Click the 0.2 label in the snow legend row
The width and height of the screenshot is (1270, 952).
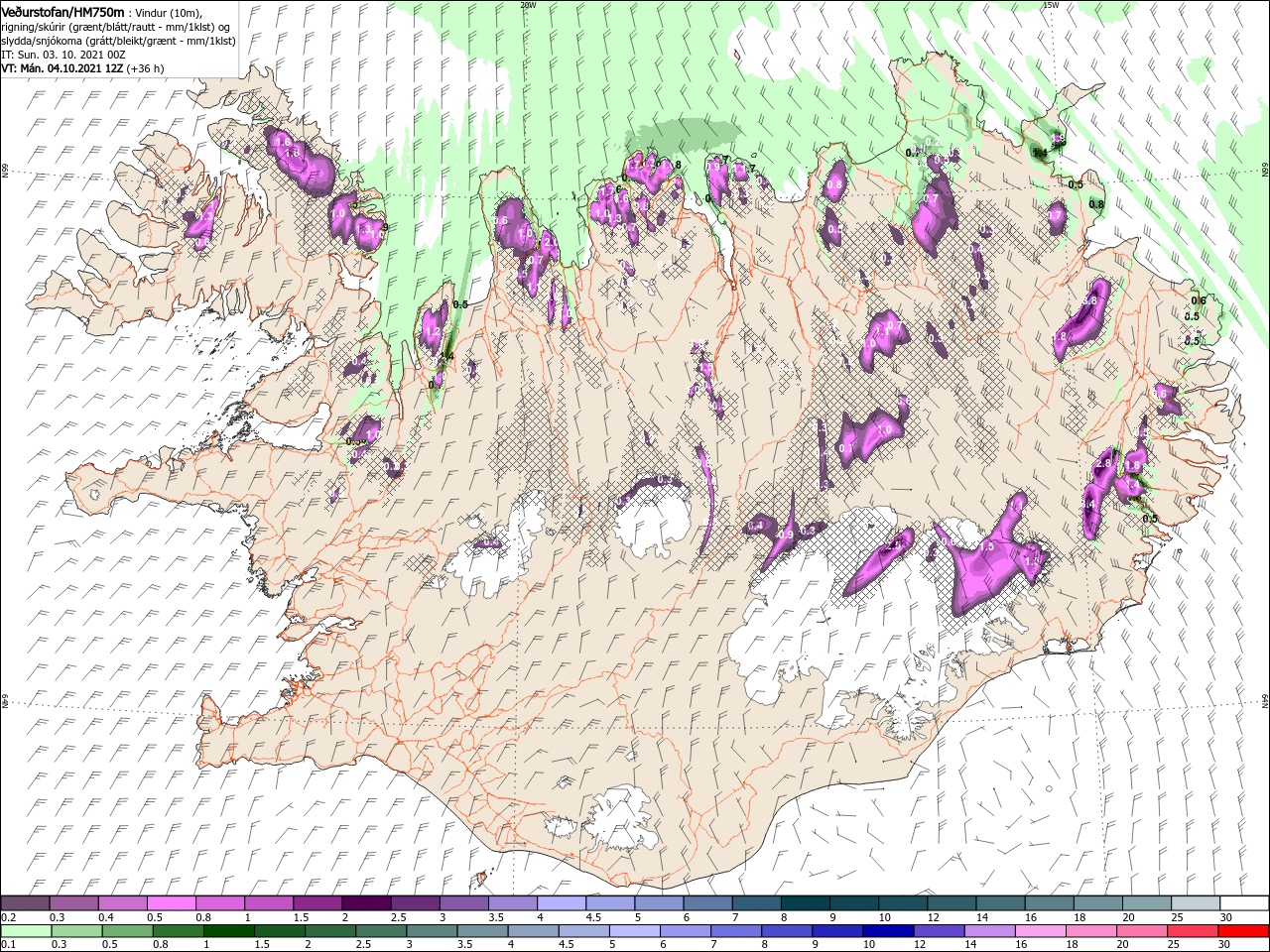tap(8, 917)
